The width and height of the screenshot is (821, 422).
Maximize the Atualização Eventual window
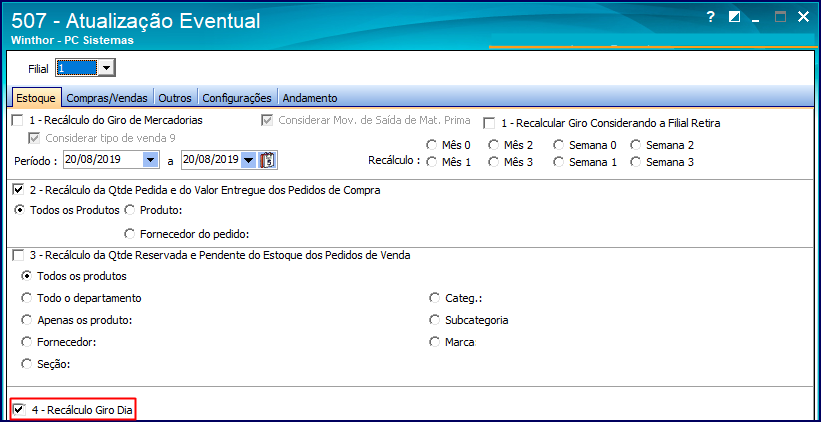tap(780, 17)
